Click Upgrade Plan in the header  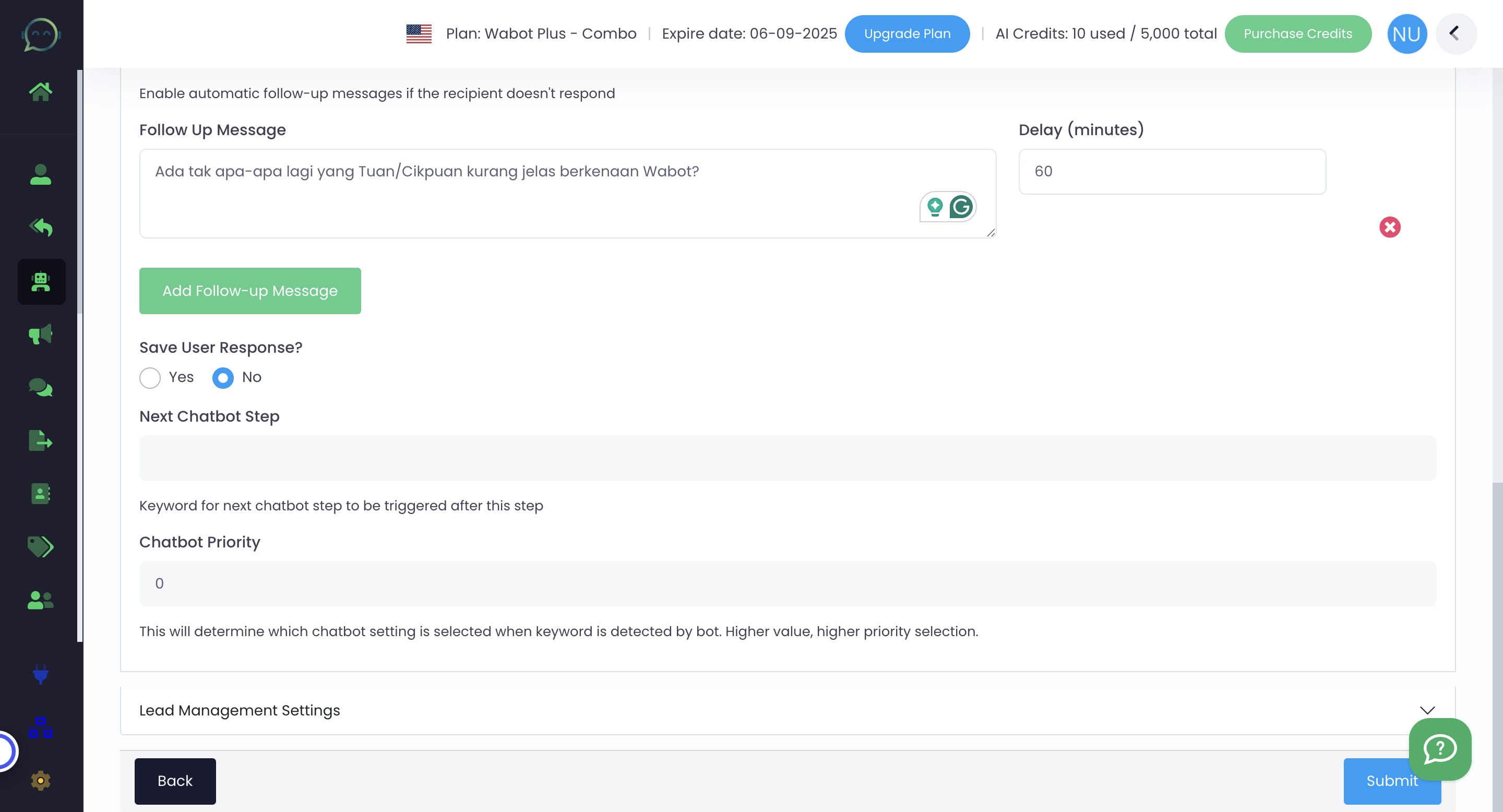(x=908, y=33)
